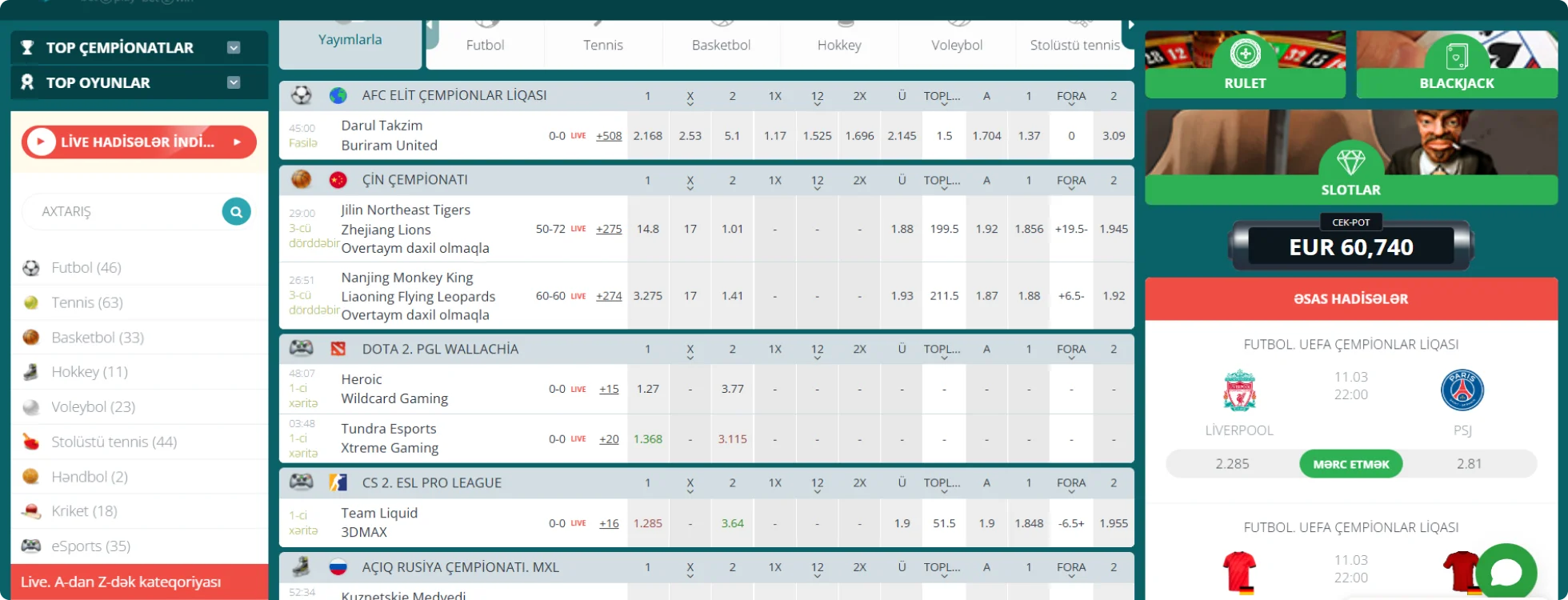
Task: Click the EUR 60,740 jackpot display
Action: (x=1351, y=246)
